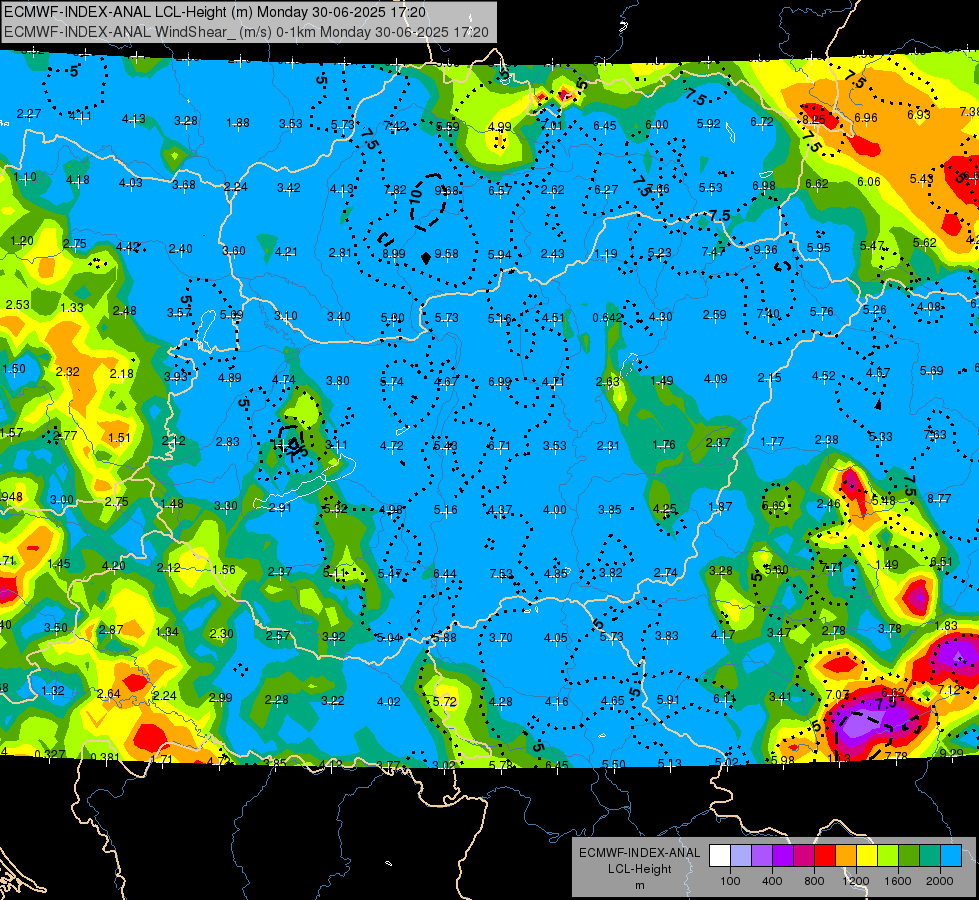Click the magenta legend swatch
Viewport: 979px width, 900px height.
pyautogui.click(x=804, y=856)
